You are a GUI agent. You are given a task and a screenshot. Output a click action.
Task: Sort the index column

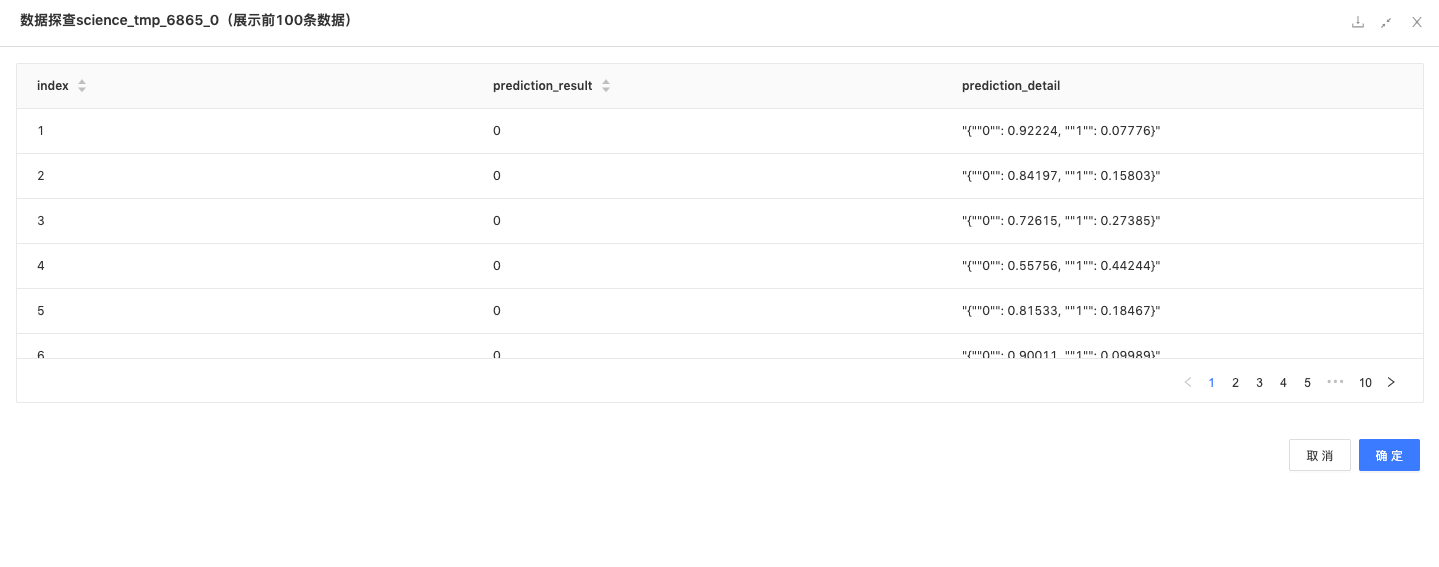click(x=82, y=86)
